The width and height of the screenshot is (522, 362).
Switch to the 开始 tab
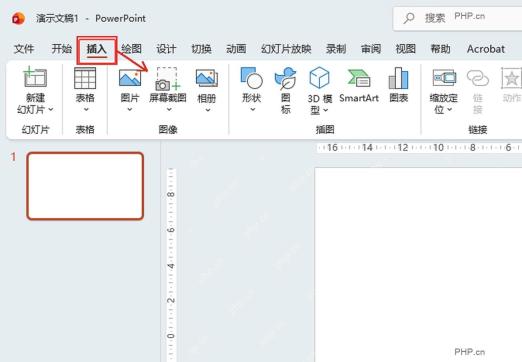[62, 49]
